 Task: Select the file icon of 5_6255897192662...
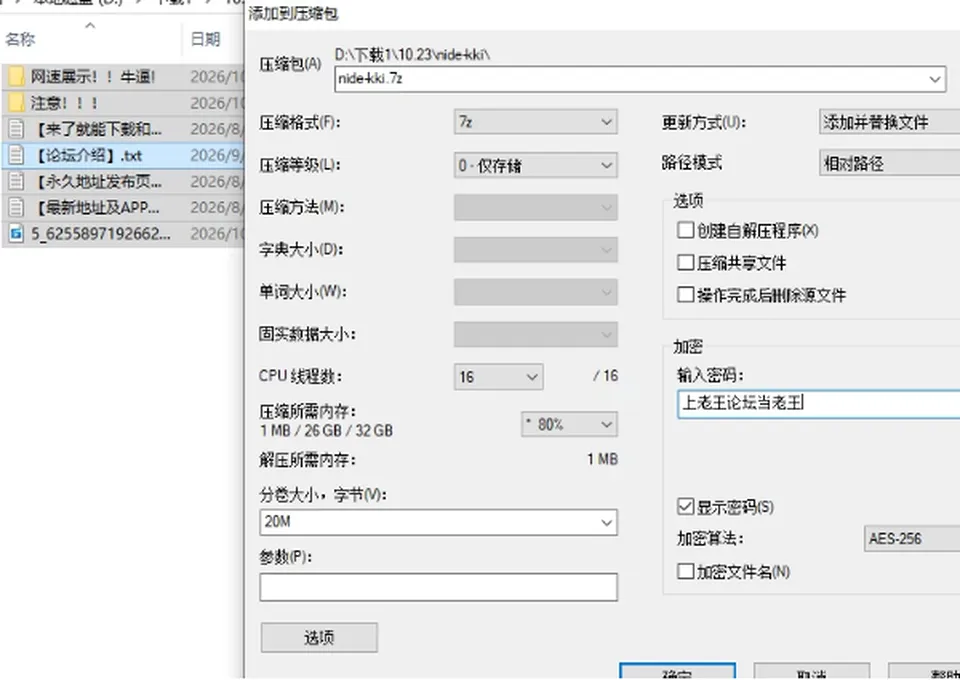(17, 234)
